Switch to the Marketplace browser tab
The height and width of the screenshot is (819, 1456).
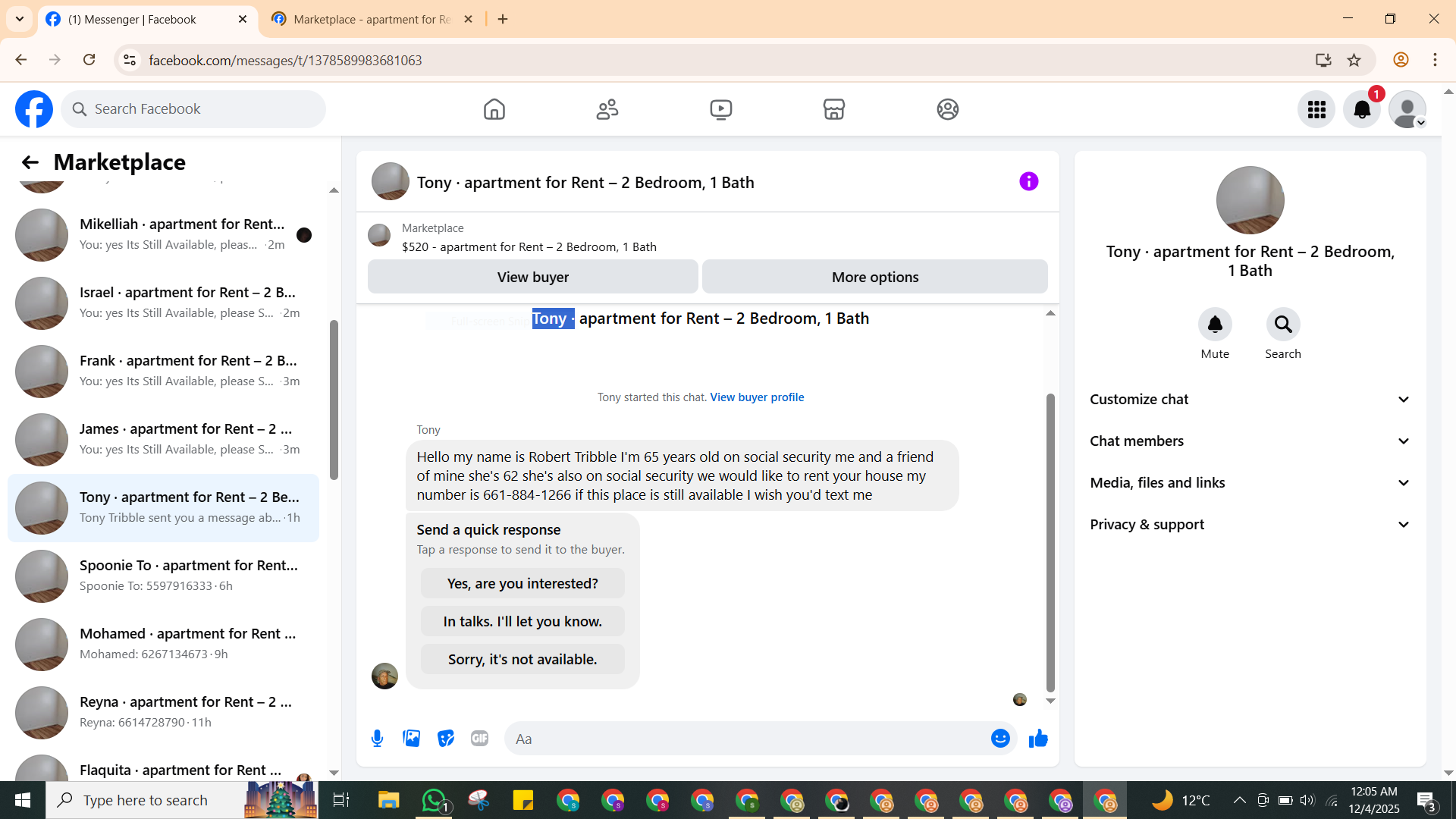372,20
